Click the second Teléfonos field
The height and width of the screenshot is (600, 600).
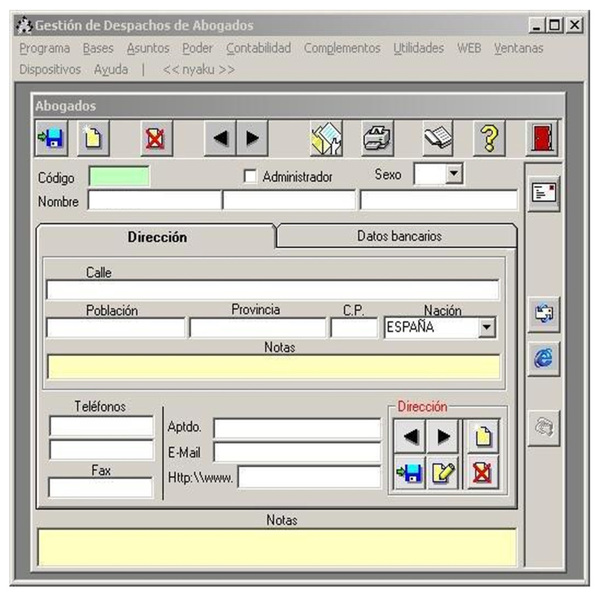point(101,450)
